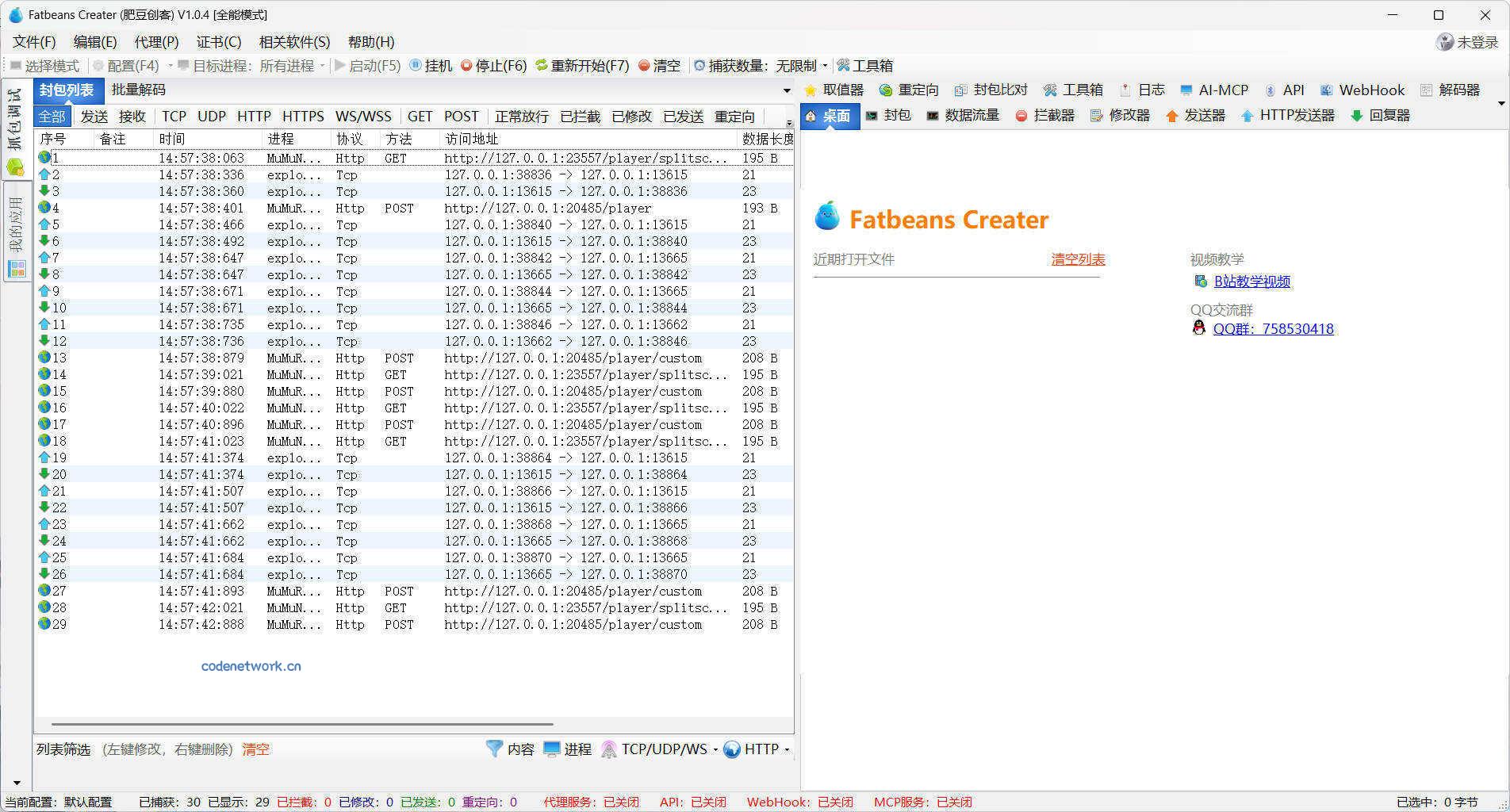This screenshot has width=1510, height=812.
Task: Open the 目标进程 所有进程 dropdown
Action: (x=251, y=66)
